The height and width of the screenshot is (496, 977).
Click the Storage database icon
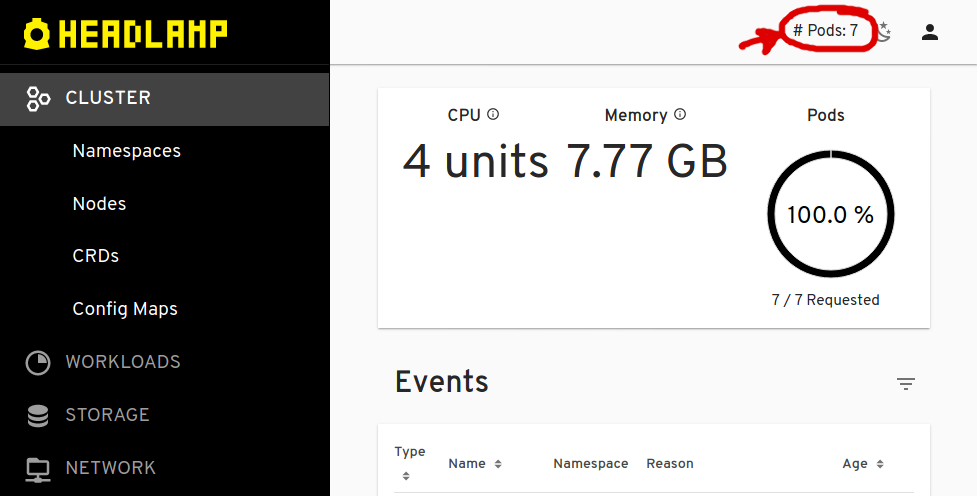pos(38,415)
